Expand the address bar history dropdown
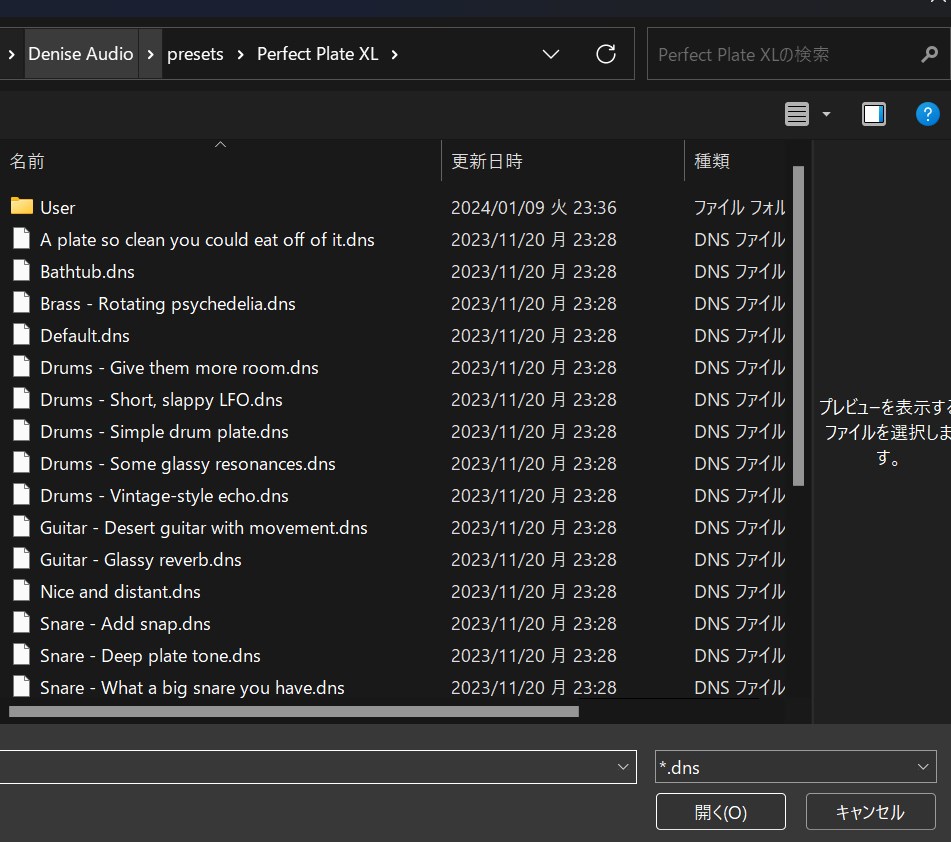This screenshot has height=842, width=951. pyautogui.click(x=550, y=54)
